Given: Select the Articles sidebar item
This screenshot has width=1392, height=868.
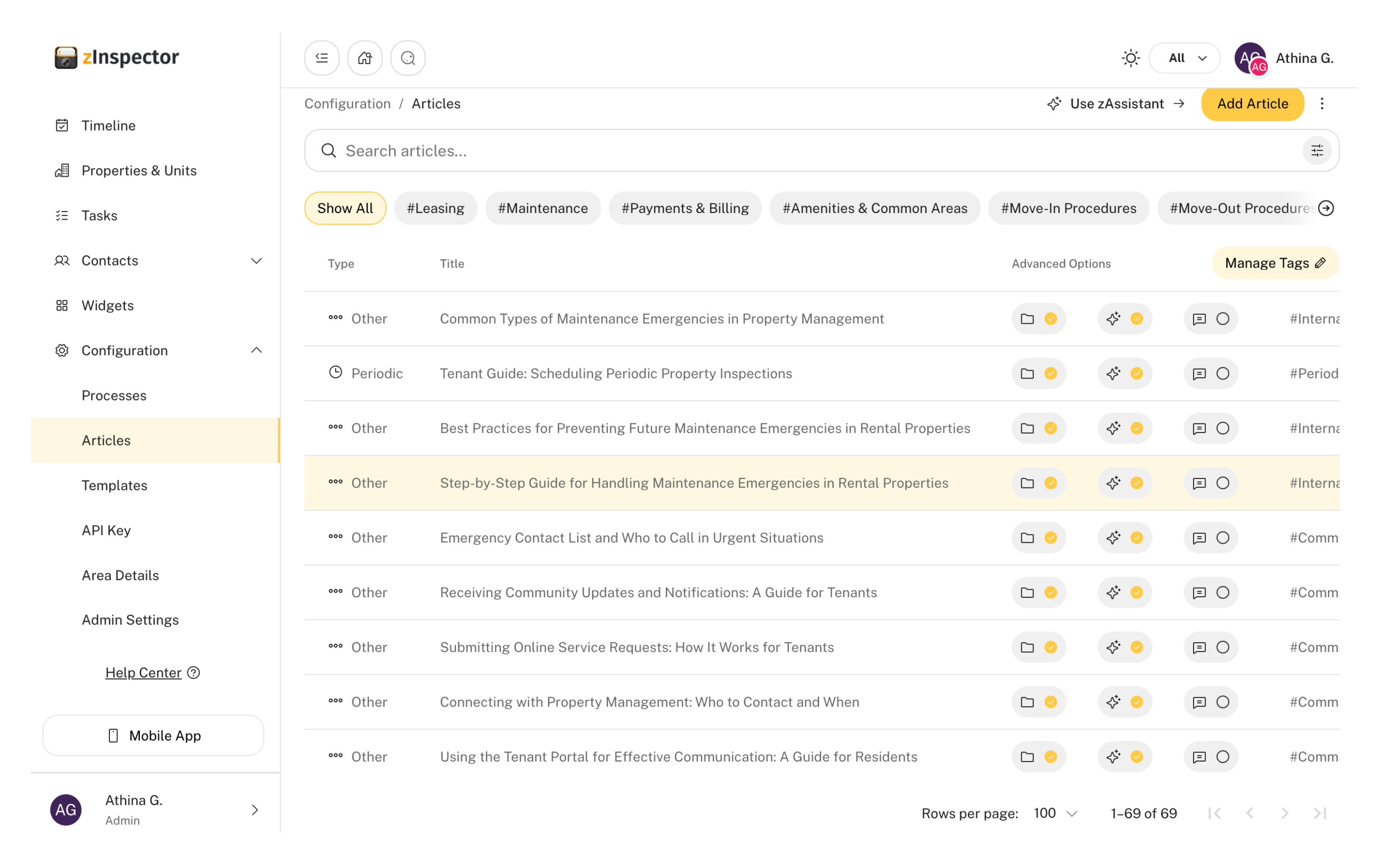Looking at the screenshot, I should (156, 441).
